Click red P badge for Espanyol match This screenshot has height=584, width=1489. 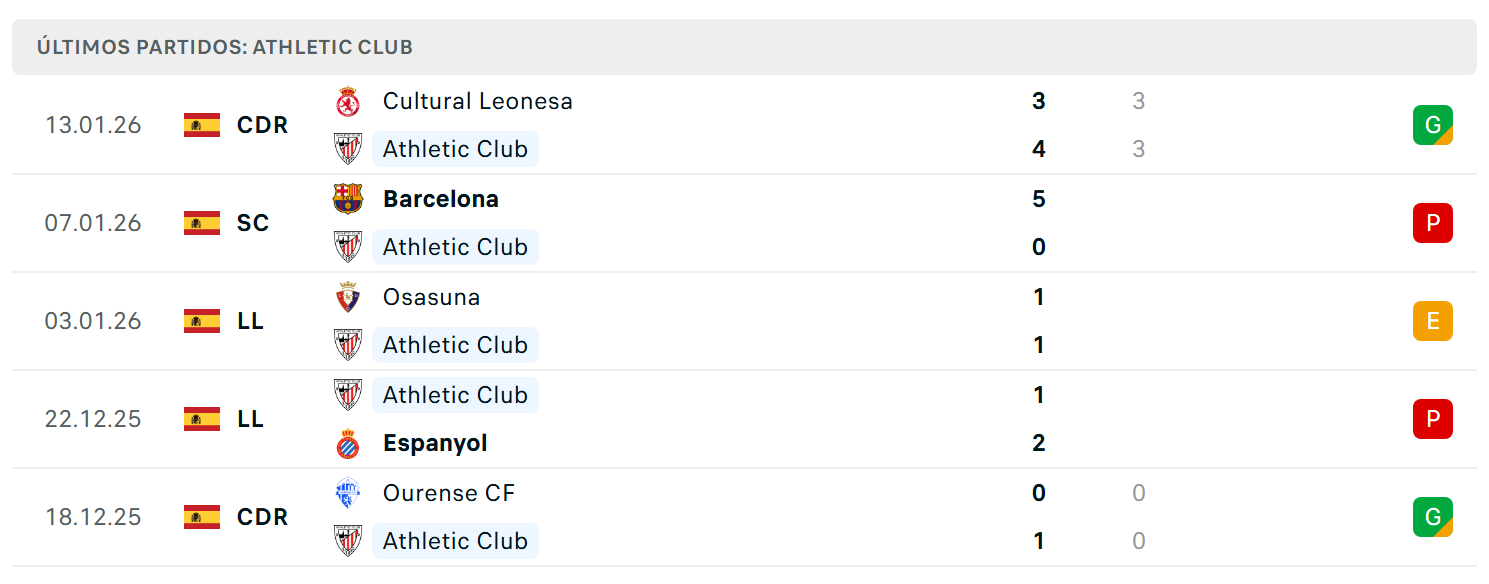click(x=1432, y=419)
